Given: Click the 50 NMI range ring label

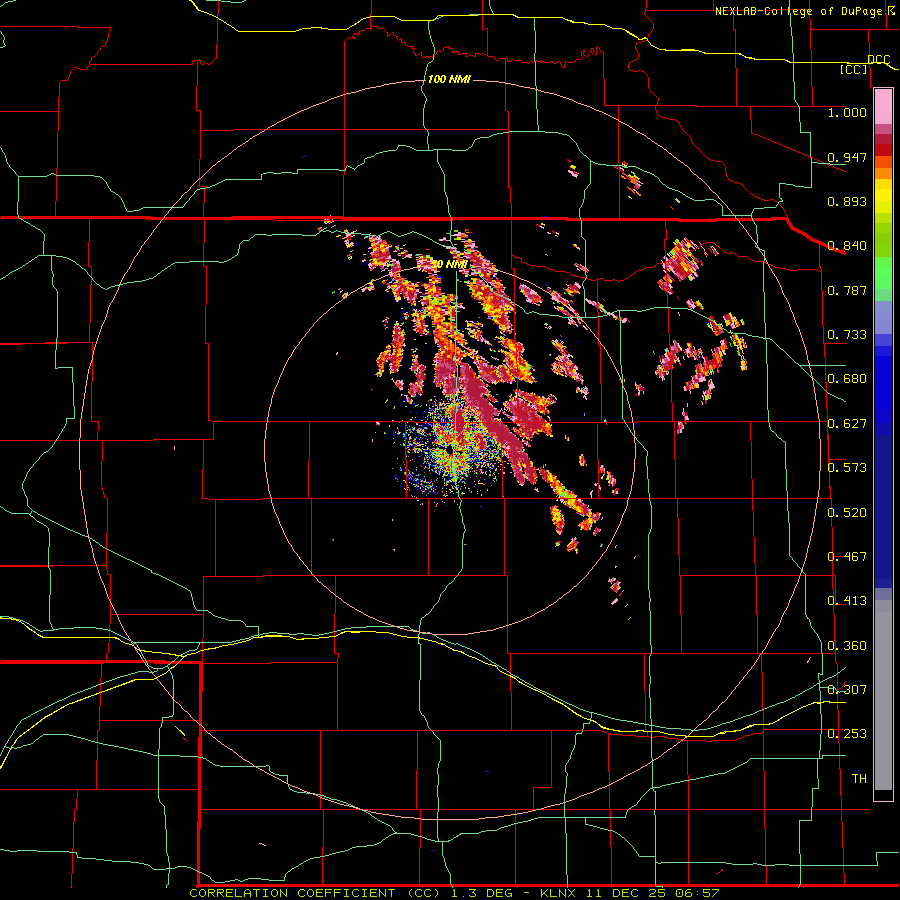Looking at the screenshot, I should click(449, 264).
